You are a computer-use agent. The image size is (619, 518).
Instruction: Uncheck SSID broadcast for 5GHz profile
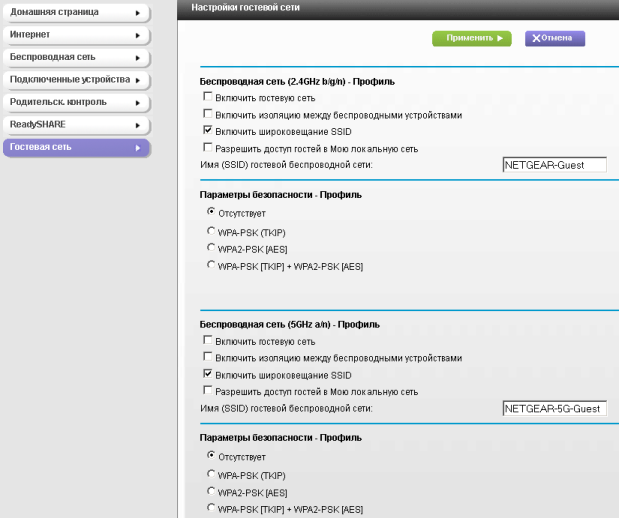(x=208, y=373)
